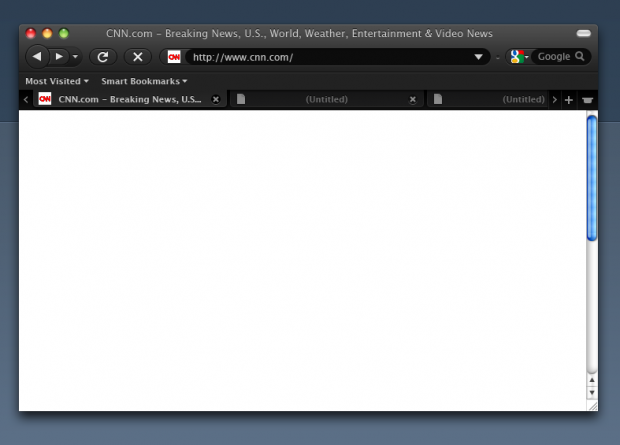
Task: Open a new tab with plus button
Action: point(569,100)
